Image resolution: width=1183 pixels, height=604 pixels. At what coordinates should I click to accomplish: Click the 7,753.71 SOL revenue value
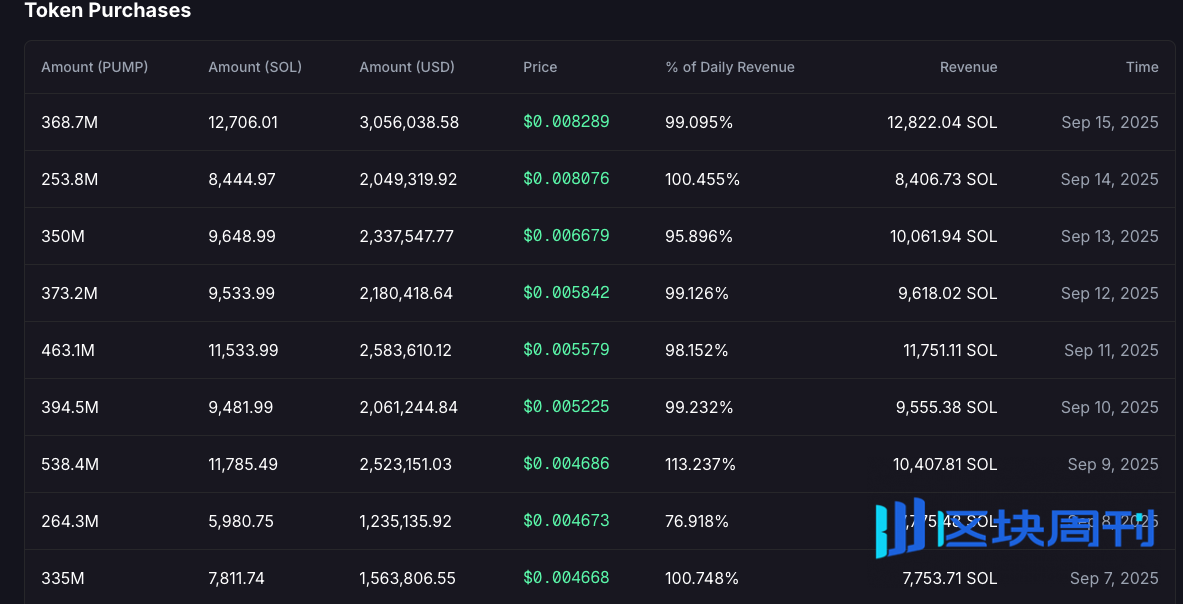coord(950,578)
